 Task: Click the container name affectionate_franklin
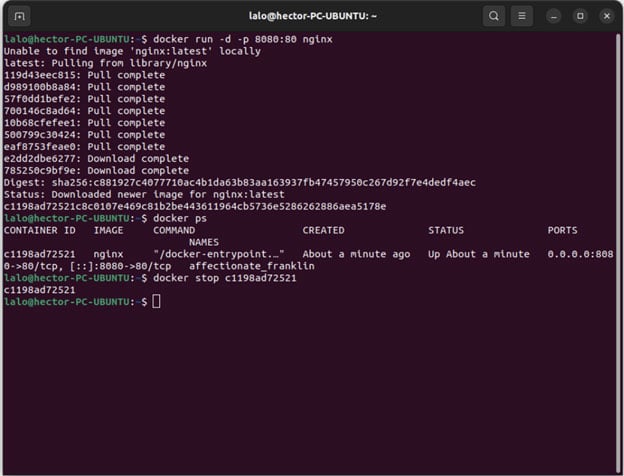pyautogui.click(x=252, y=266)
